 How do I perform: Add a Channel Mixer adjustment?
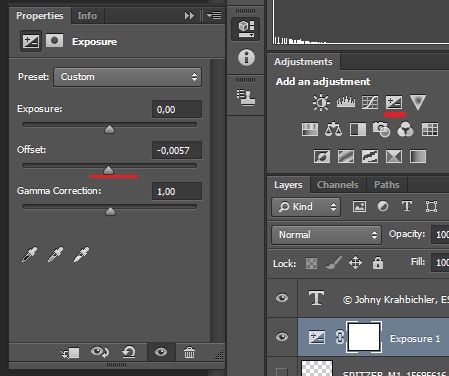[x=405, y=129]
